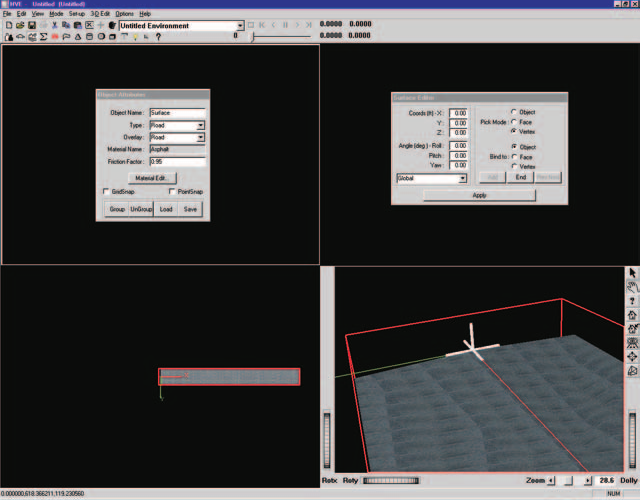Click the Load button
The width and height of the screenshot is (640, 500).
(x=166, y=209)
